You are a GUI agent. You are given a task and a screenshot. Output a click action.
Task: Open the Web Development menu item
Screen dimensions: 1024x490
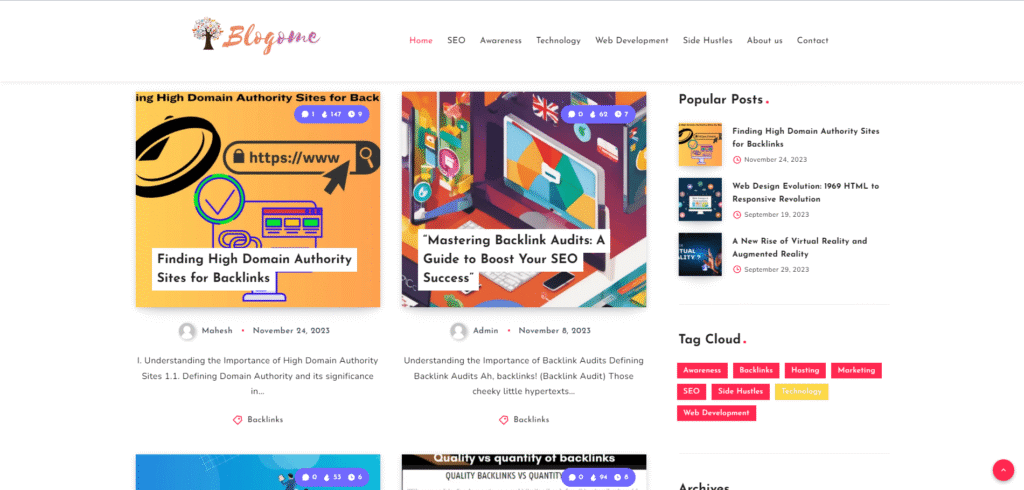point(632,41)
